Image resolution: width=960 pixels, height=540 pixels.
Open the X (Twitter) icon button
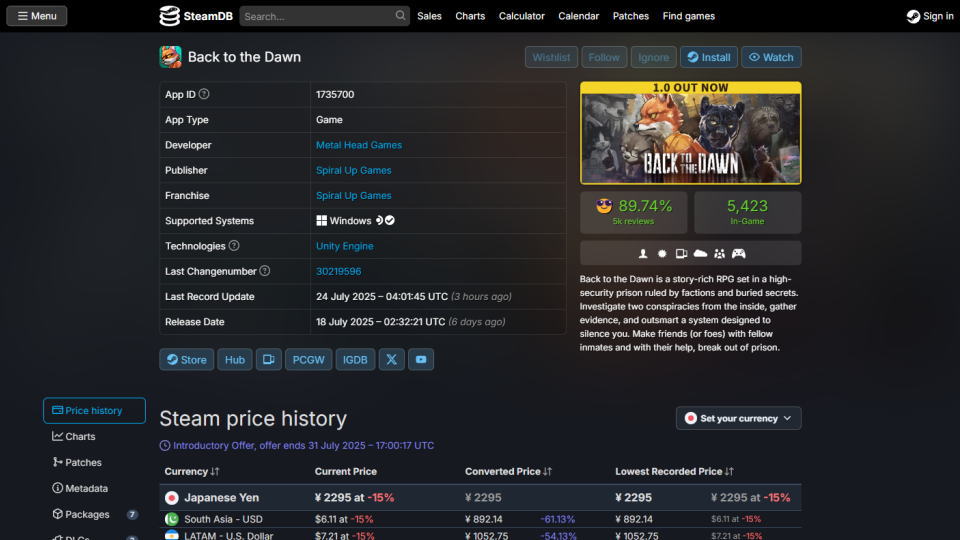[391, 359]
